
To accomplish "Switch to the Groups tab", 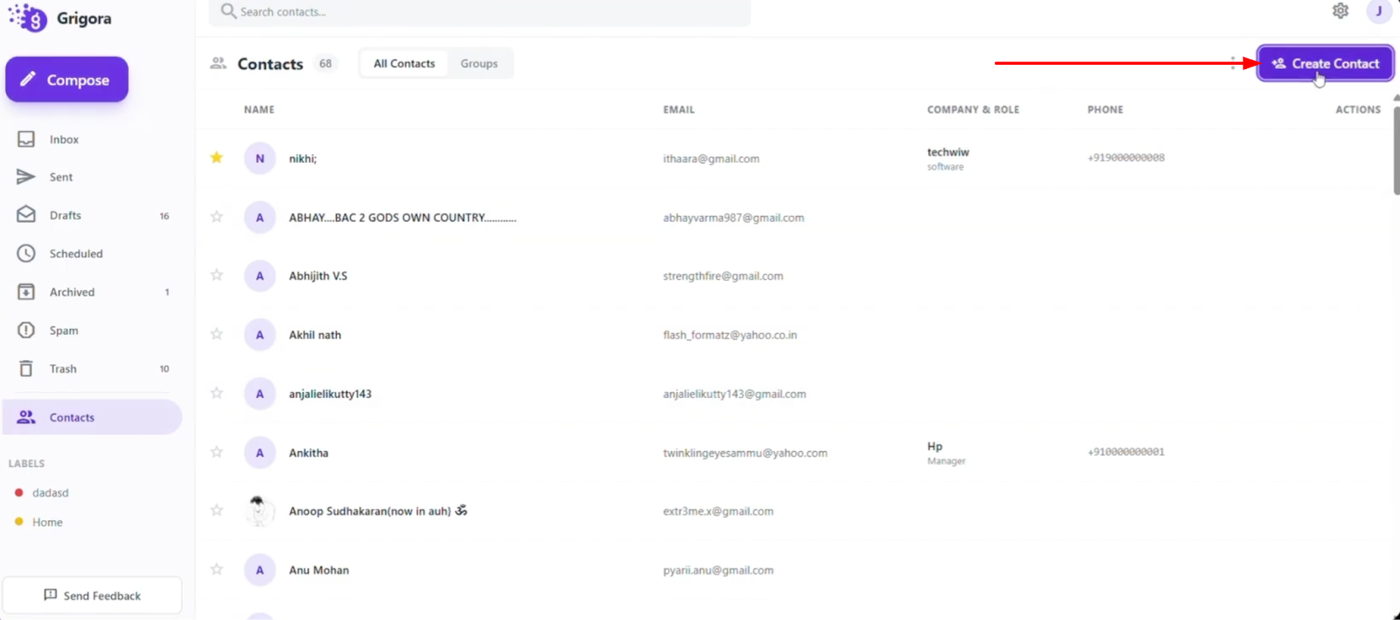I will [x=479, y=63].
